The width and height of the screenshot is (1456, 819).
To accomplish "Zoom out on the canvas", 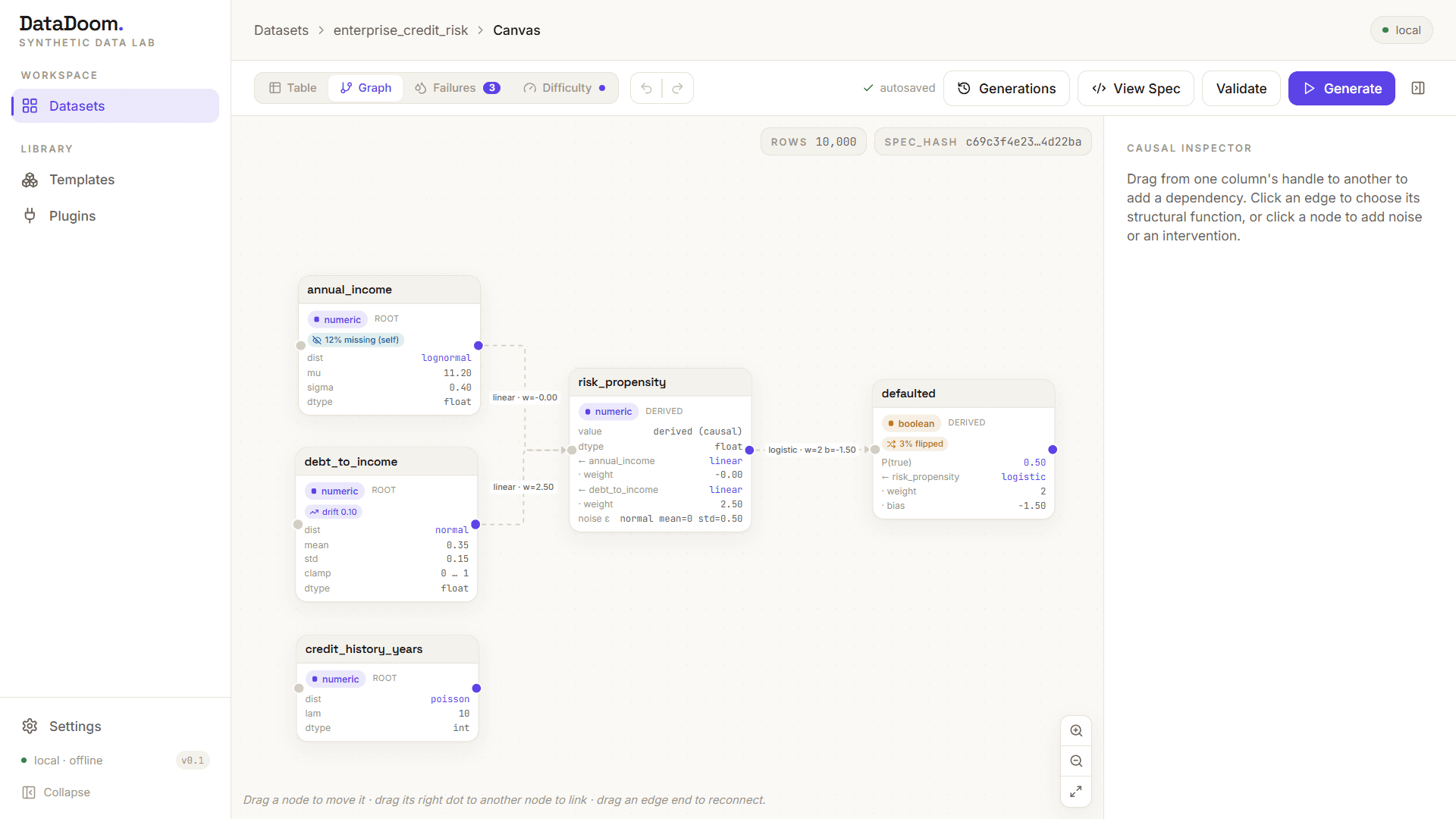I will click(x=1076, y=761).
